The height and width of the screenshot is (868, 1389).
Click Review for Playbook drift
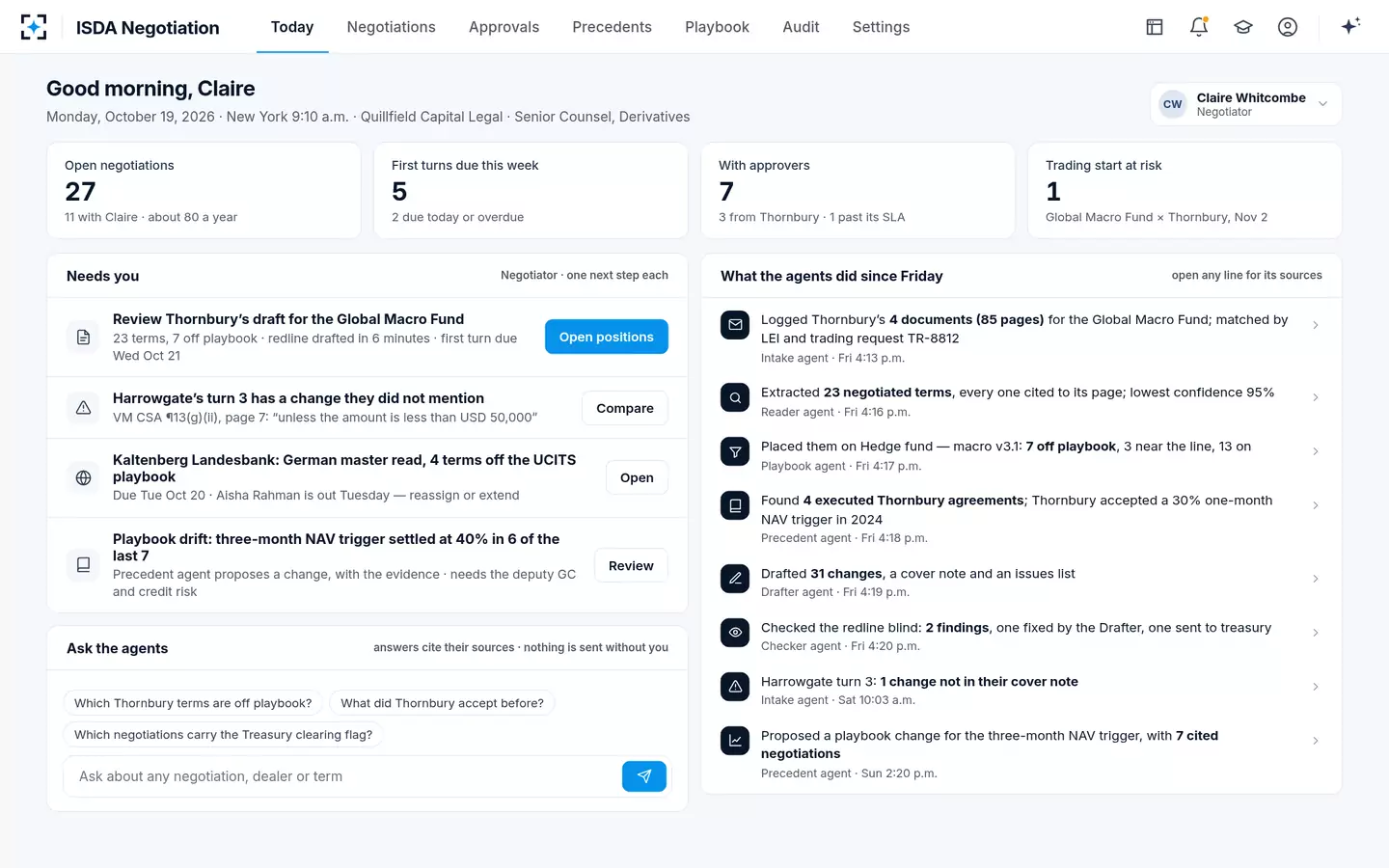631,565
